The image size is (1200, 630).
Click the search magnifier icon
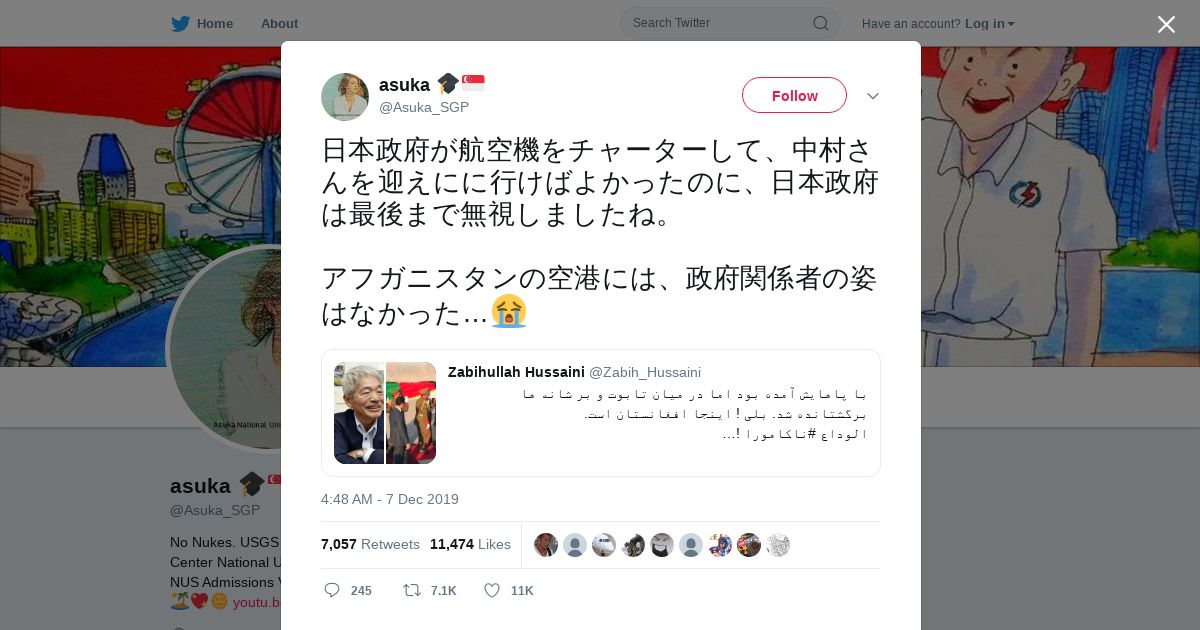point(820,23)
